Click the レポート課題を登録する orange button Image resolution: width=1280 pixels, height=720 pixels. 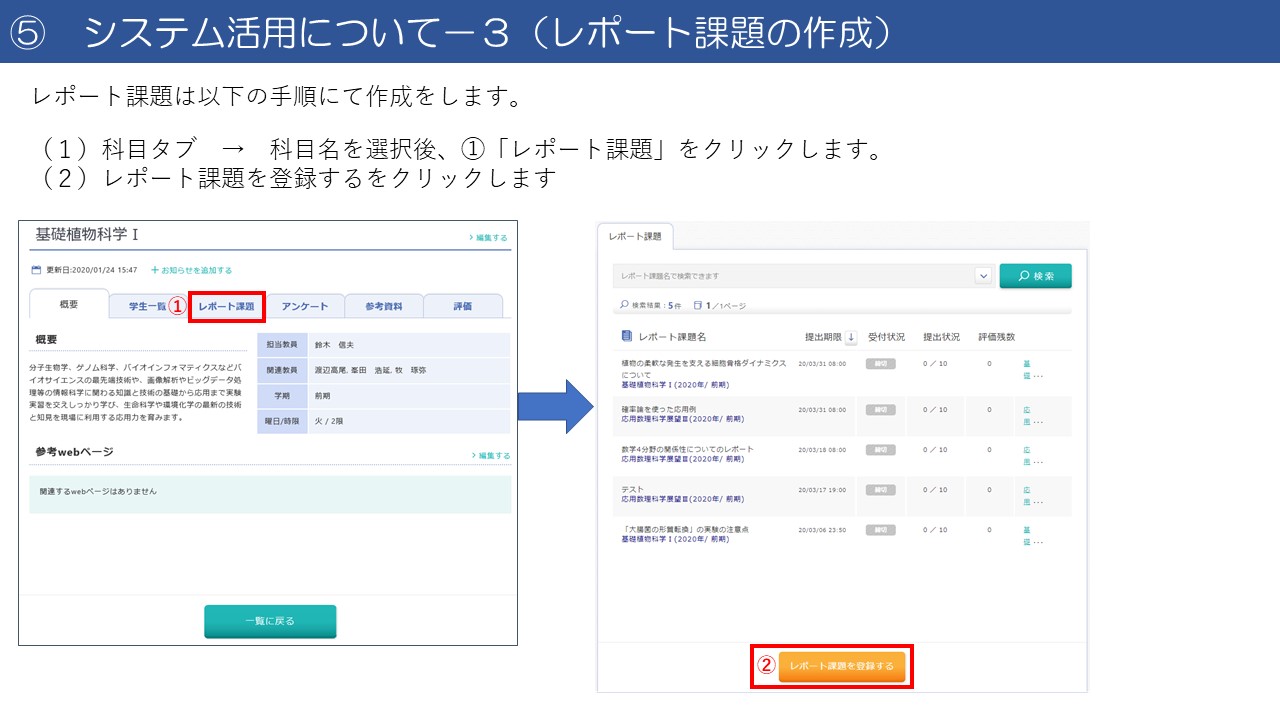point(842,666)
